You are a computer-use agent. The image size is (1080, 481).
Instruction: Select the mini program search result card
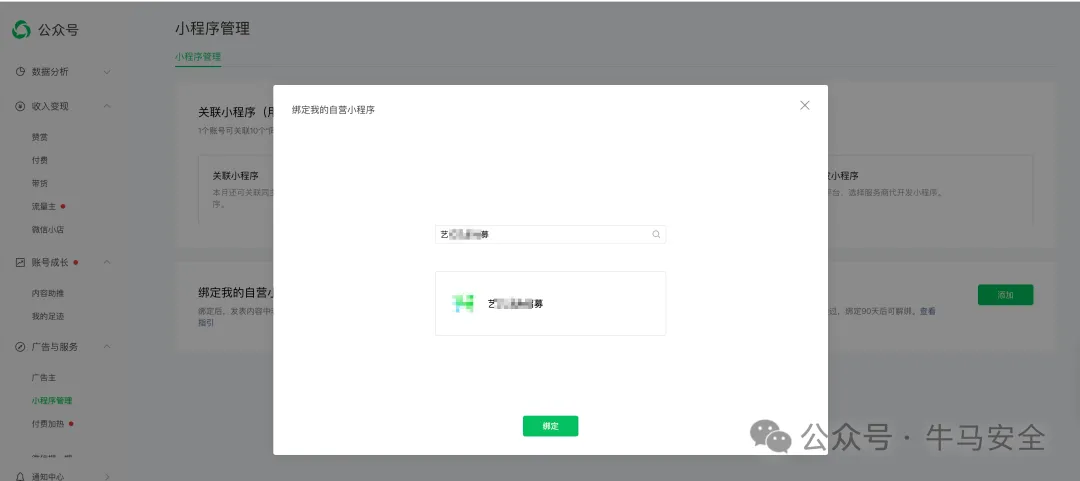(x=550, y=303)
